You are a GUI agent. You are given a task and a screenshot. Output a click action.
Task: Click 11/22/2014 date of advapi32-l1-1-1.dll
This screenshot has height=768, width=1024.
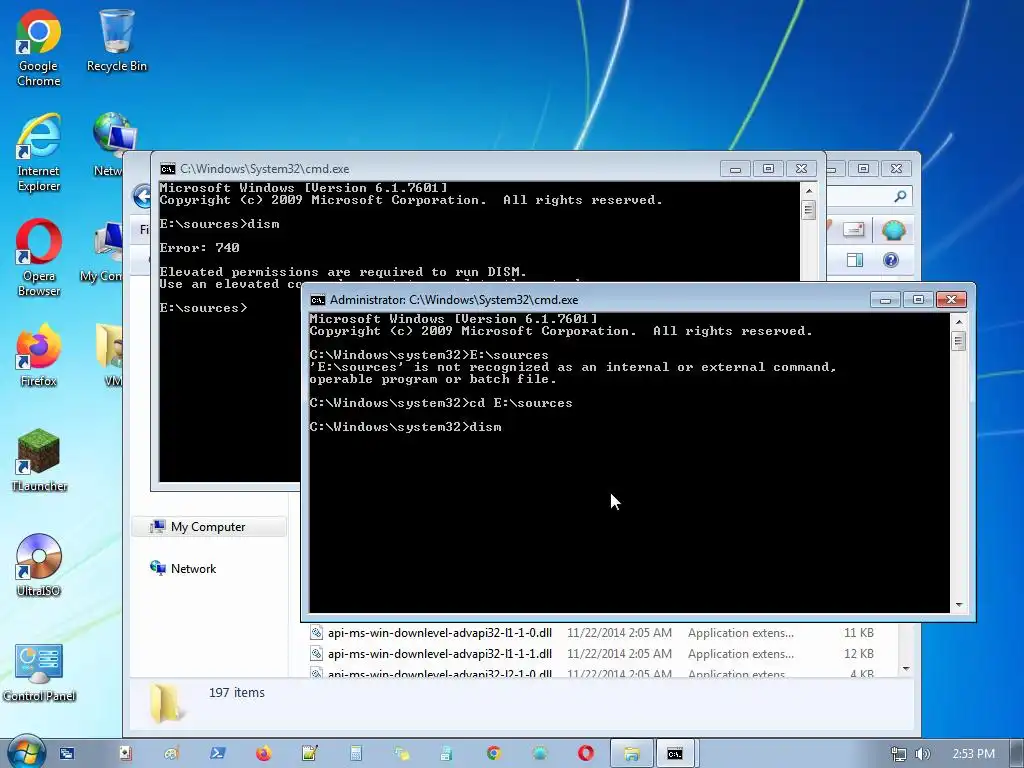coord(619,654)
